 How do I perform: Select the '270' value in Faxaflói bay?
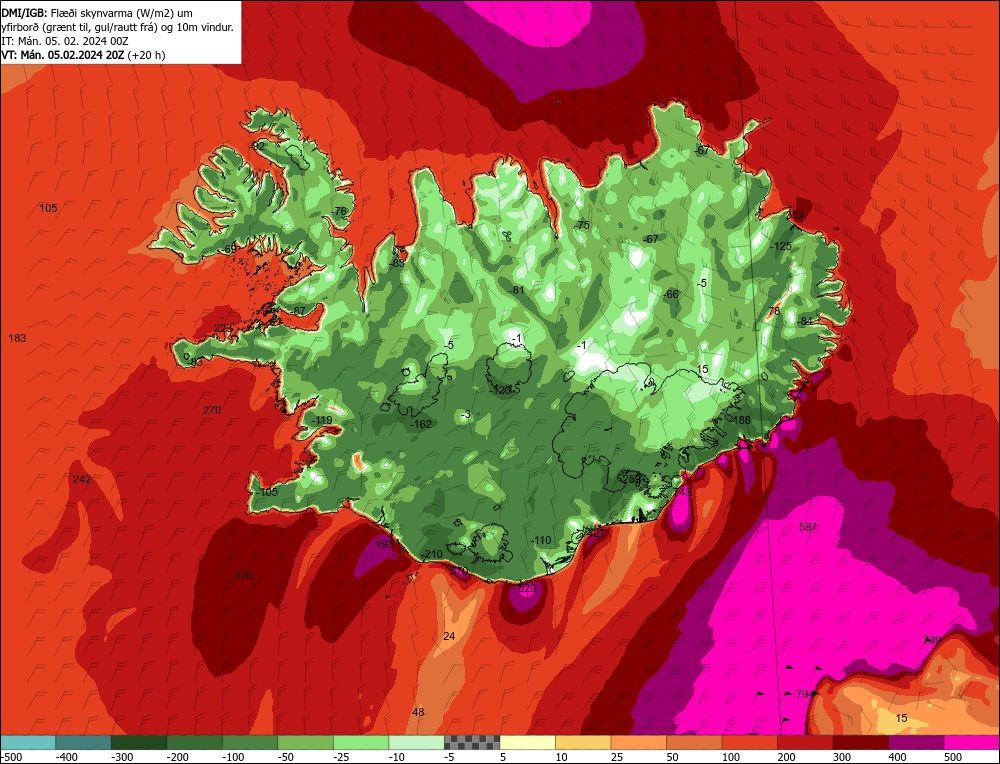pos(212,410)
